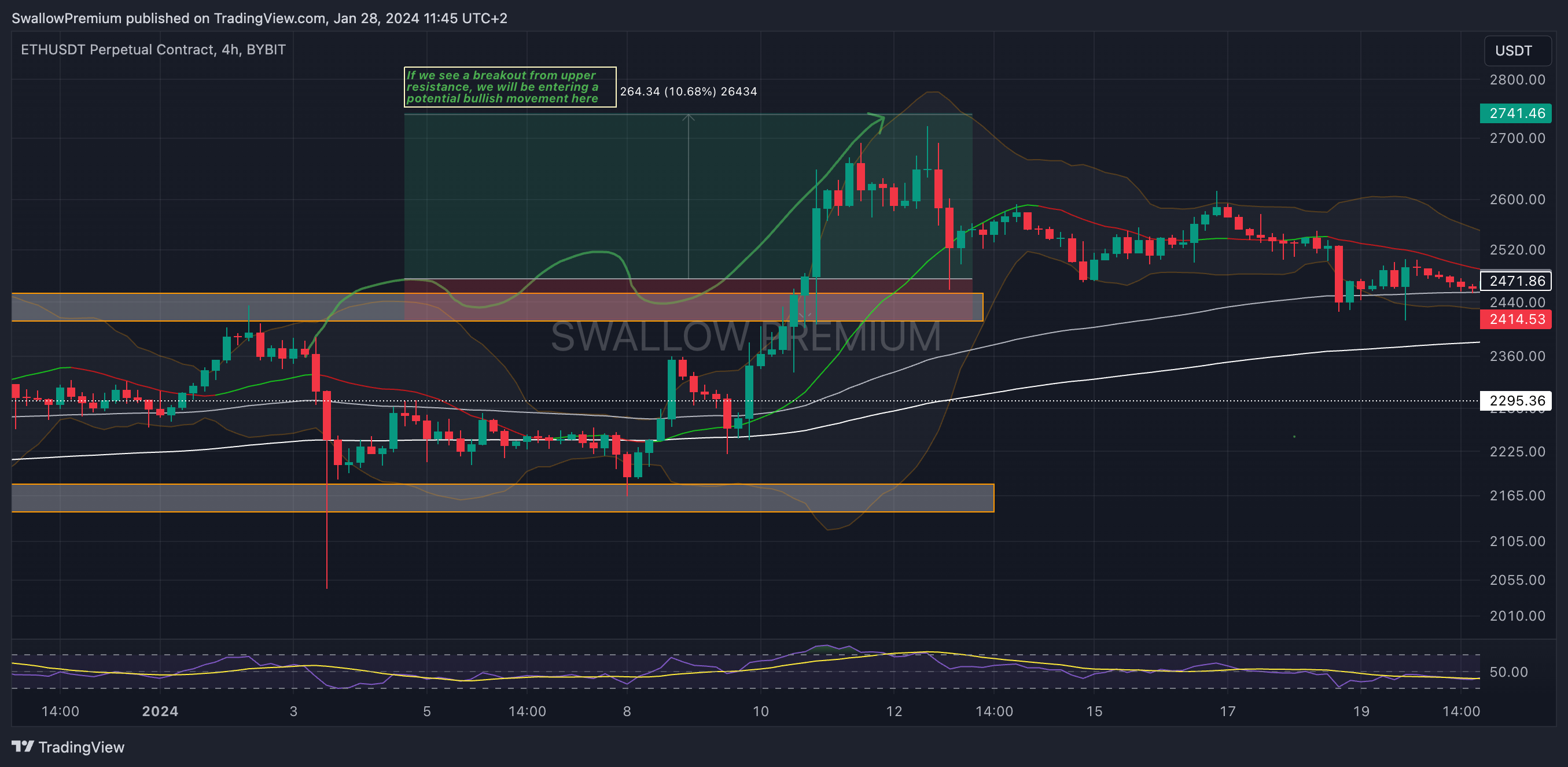Click the day 8 time axis label
Screen dimensions: 1568x767
[627, 711]
